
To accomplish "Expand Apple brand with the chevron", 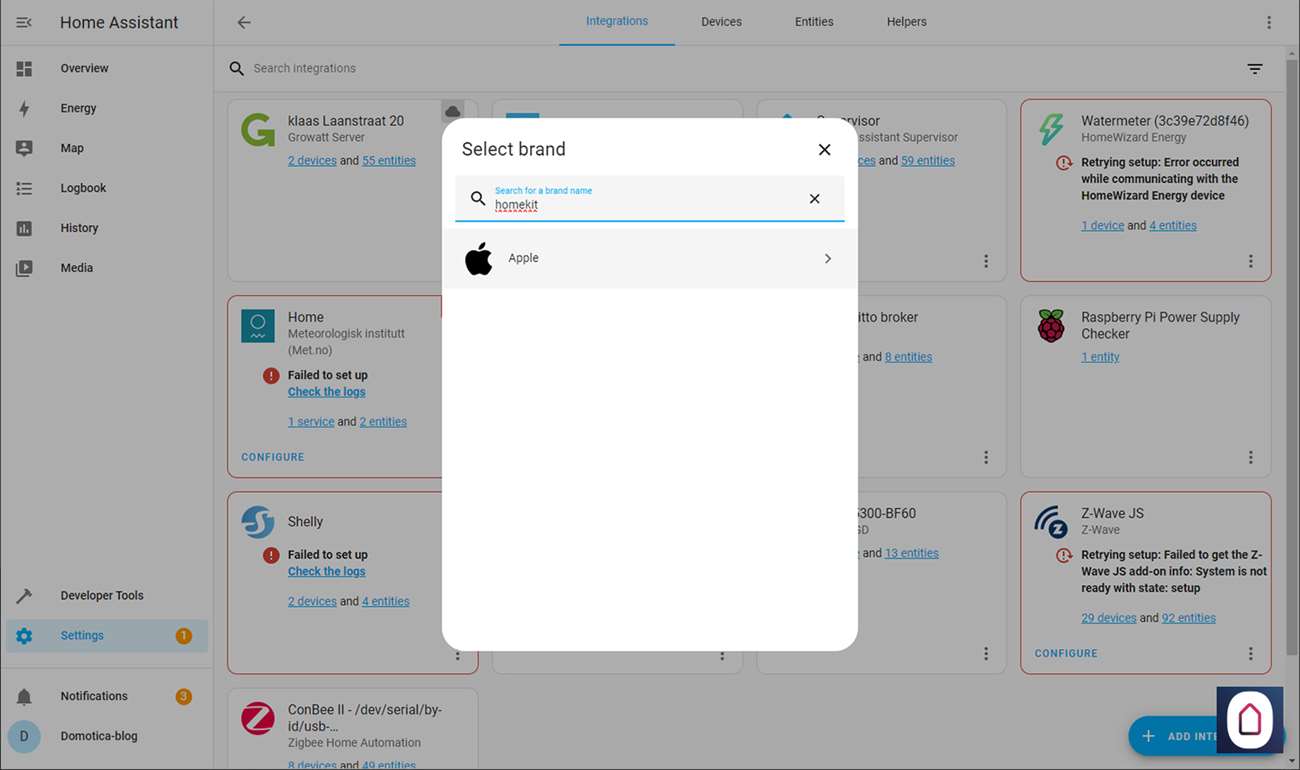I will coord(828,258).
